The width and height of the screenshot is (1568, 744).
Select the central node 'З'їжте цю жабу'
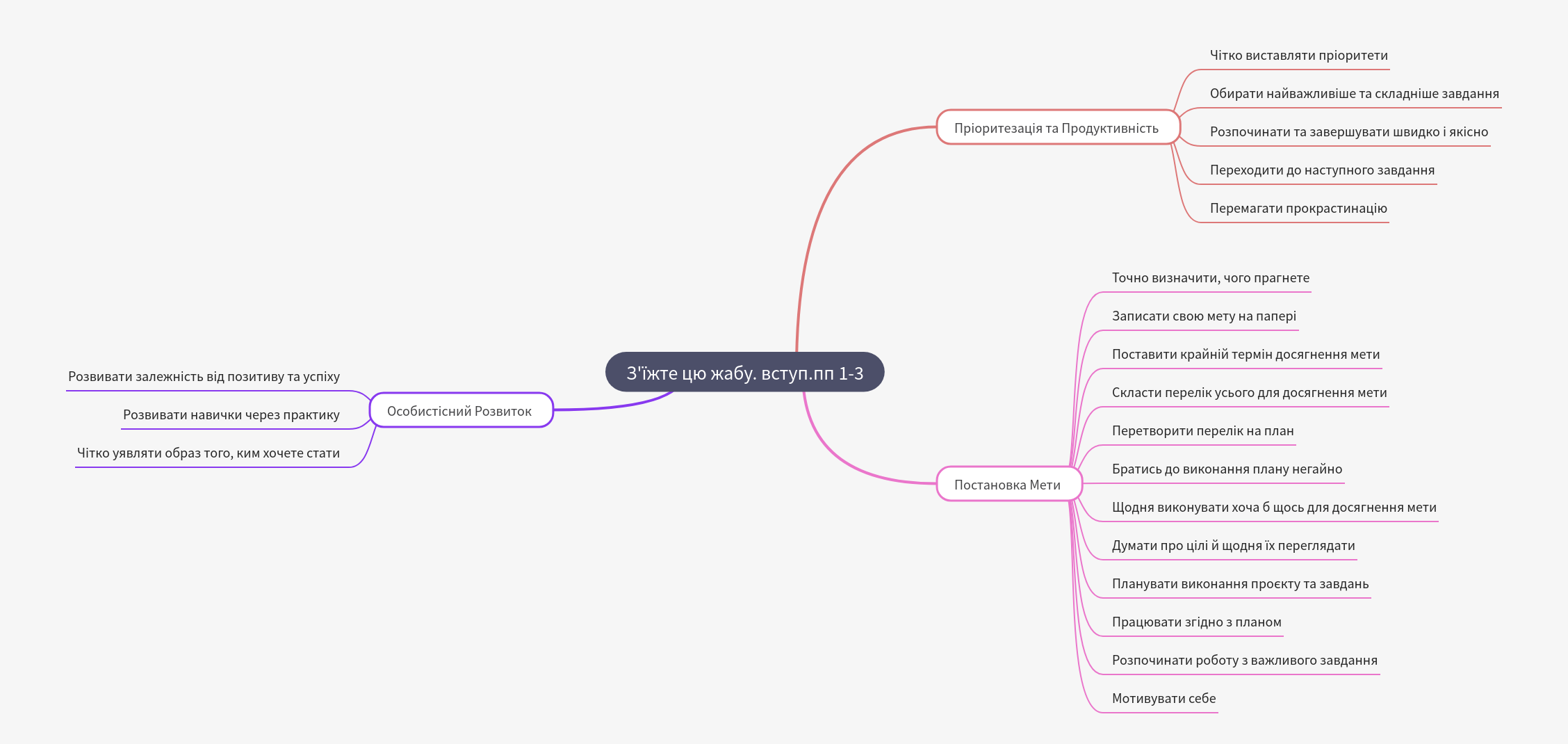pyautogui.click(x=744, y=373)
